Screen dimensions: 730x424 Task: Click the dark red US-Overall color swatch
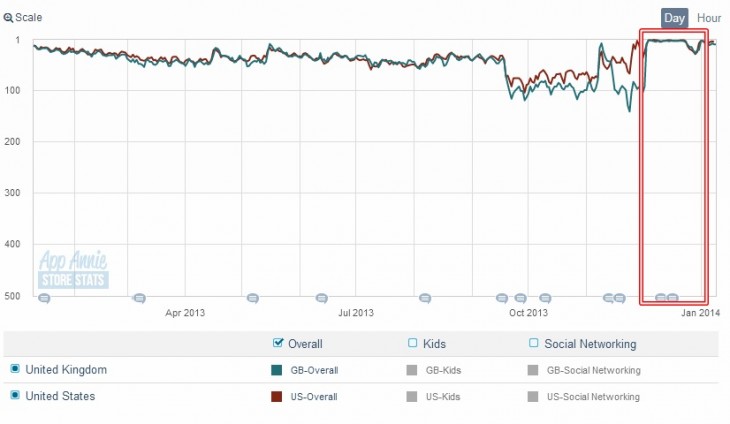[278, 396]
